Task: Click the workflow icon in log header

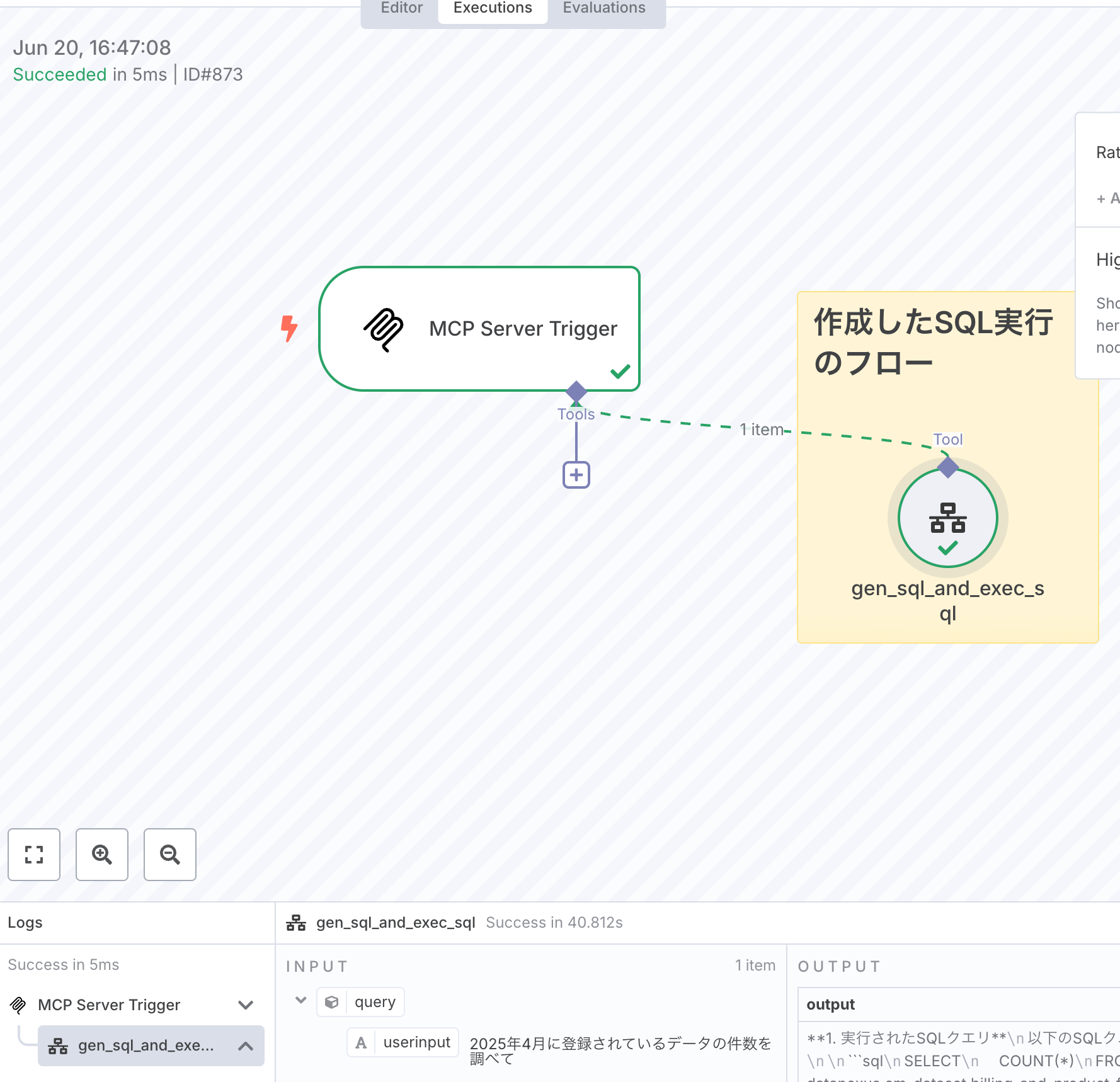Action: [296, 923]
